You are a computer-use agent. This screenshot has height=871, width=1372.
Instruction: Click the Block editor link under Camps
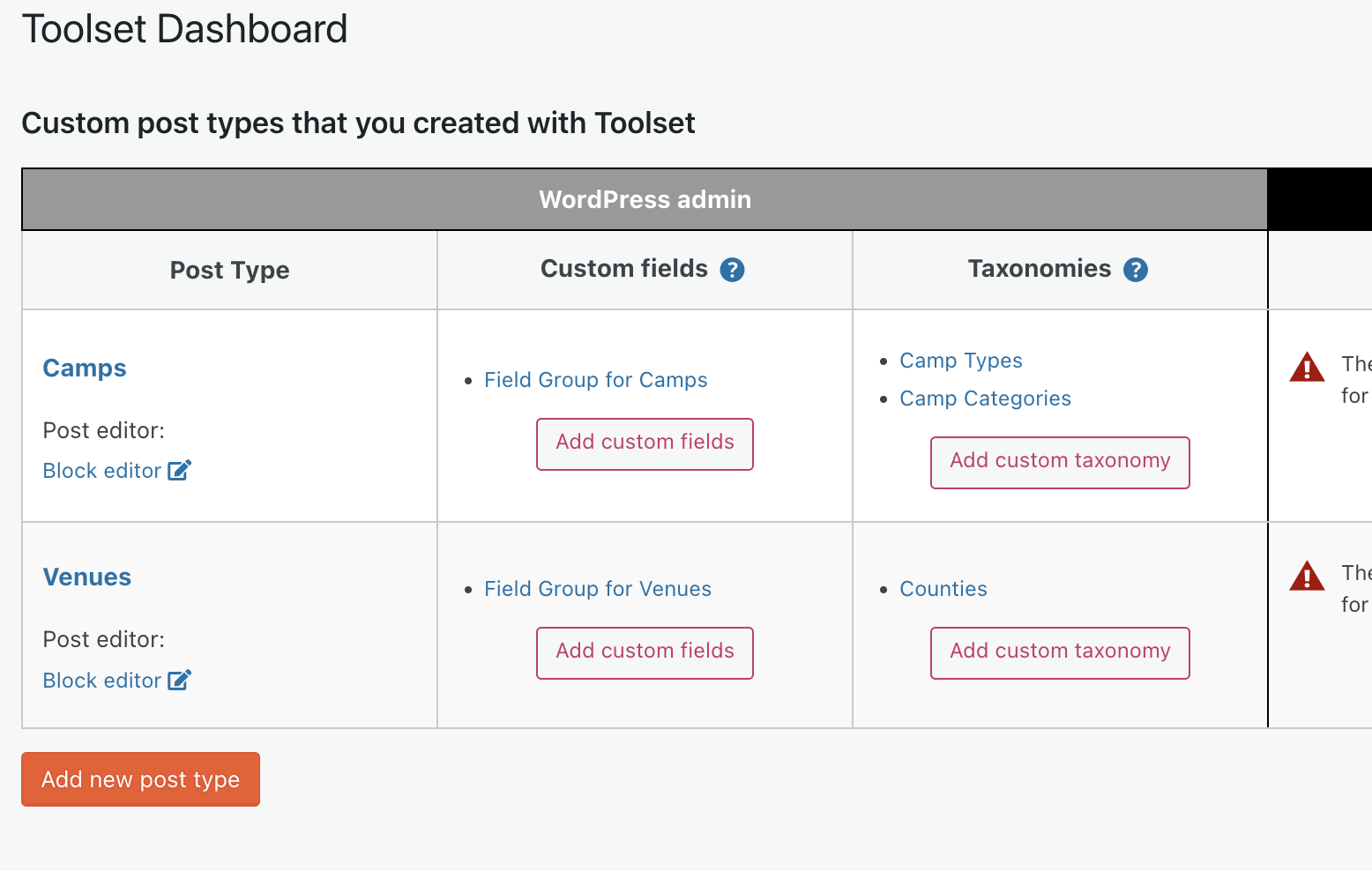[x=102, y=471]
